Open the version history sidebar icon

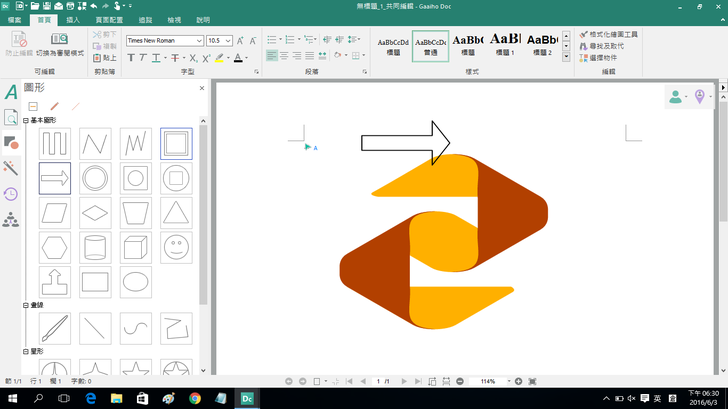tap(11, 194)
